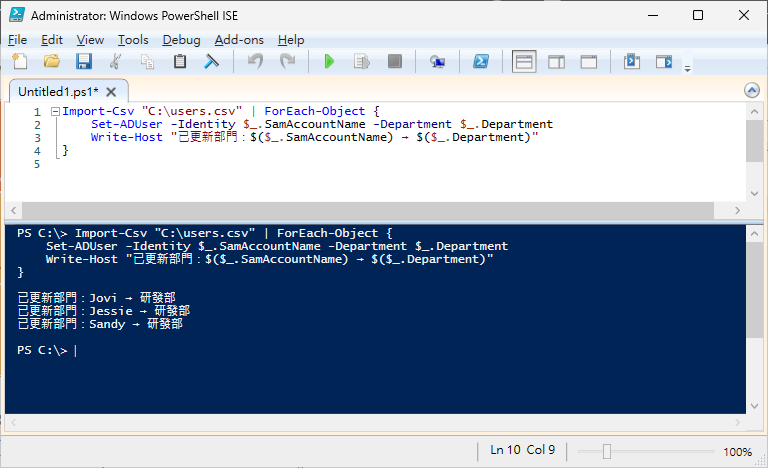Clear the console pane using the toolbar icon
Viewport: 768px width, 468px height.
click(x=211, y=62)
